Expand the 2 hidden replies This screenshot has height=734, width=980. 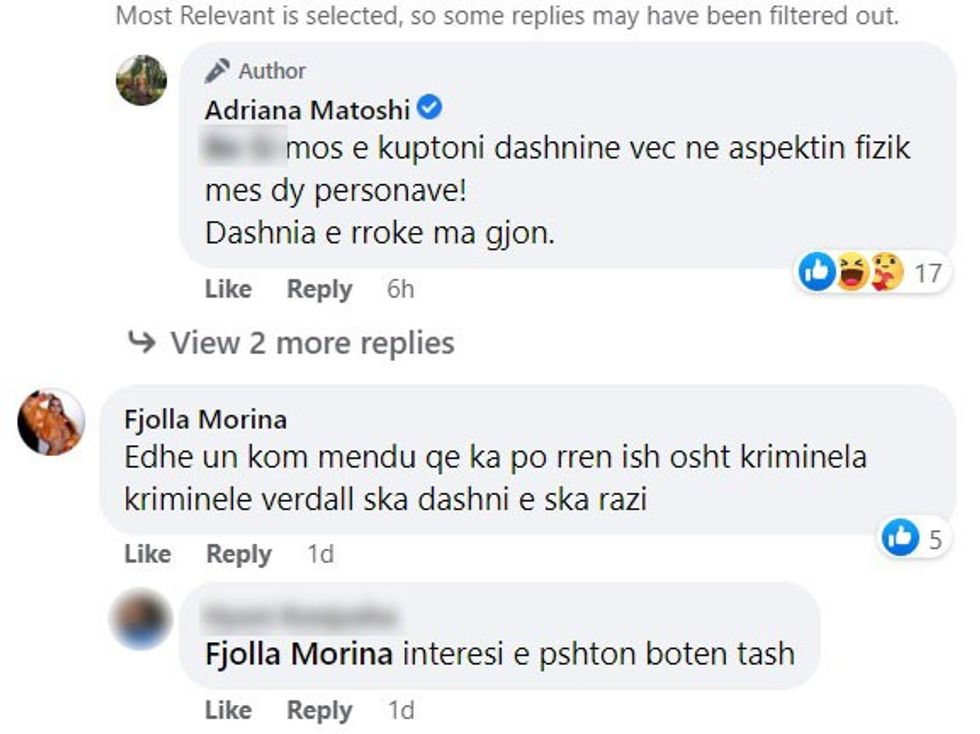point(312,342)
